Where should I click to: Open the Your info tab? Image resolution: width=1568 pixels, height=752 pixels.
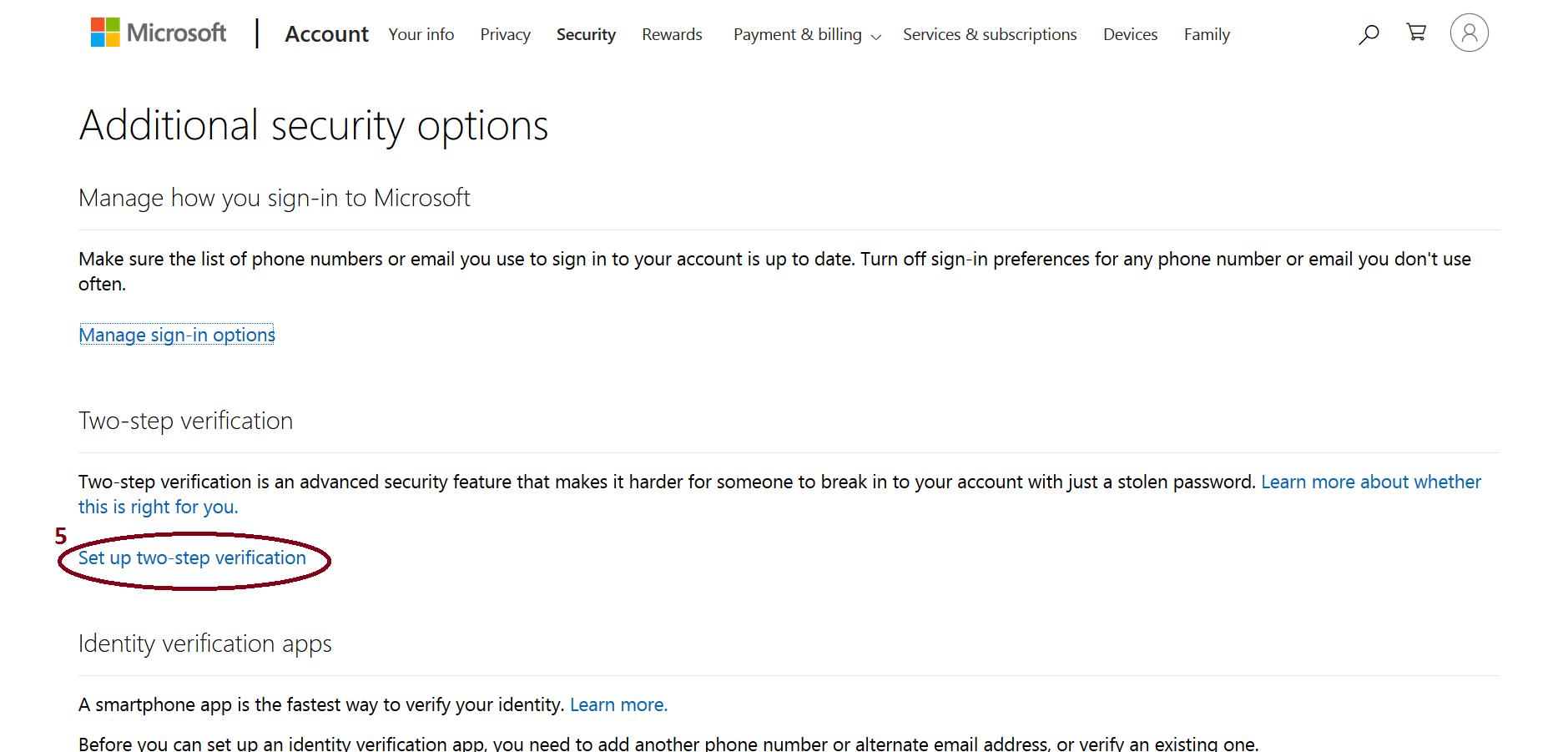pos(421,35)
